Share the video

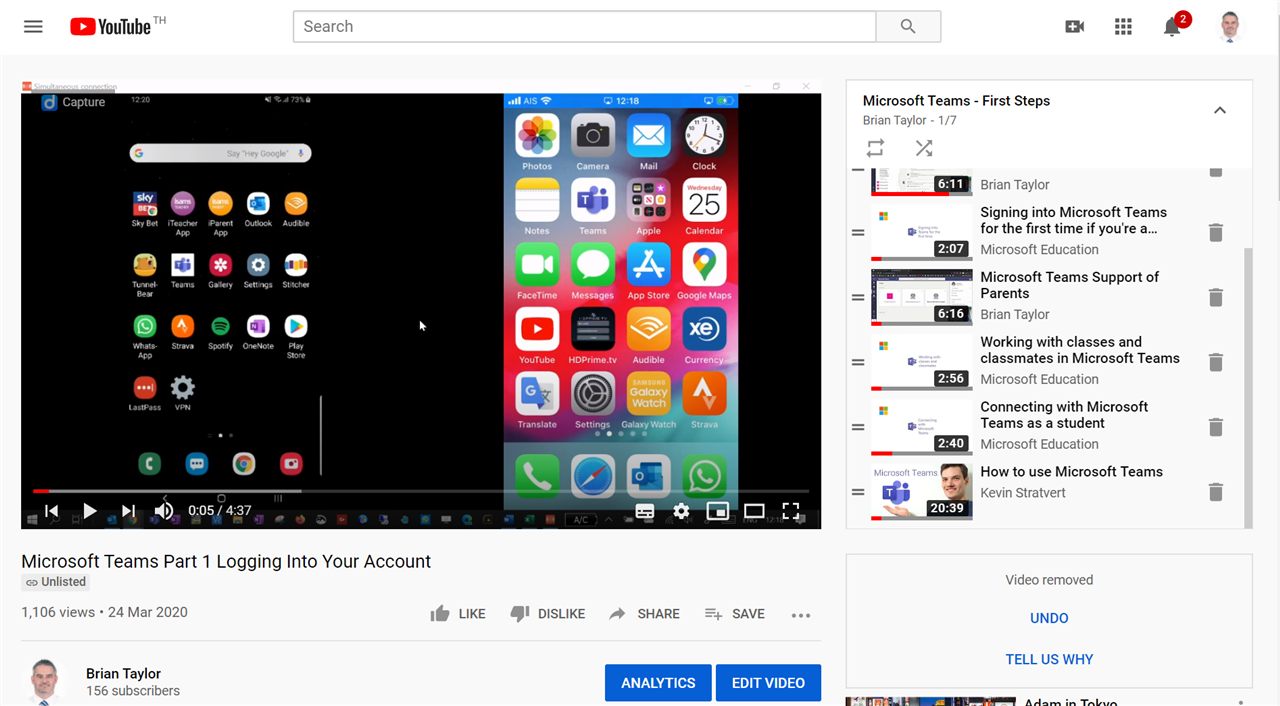(644, 614)
